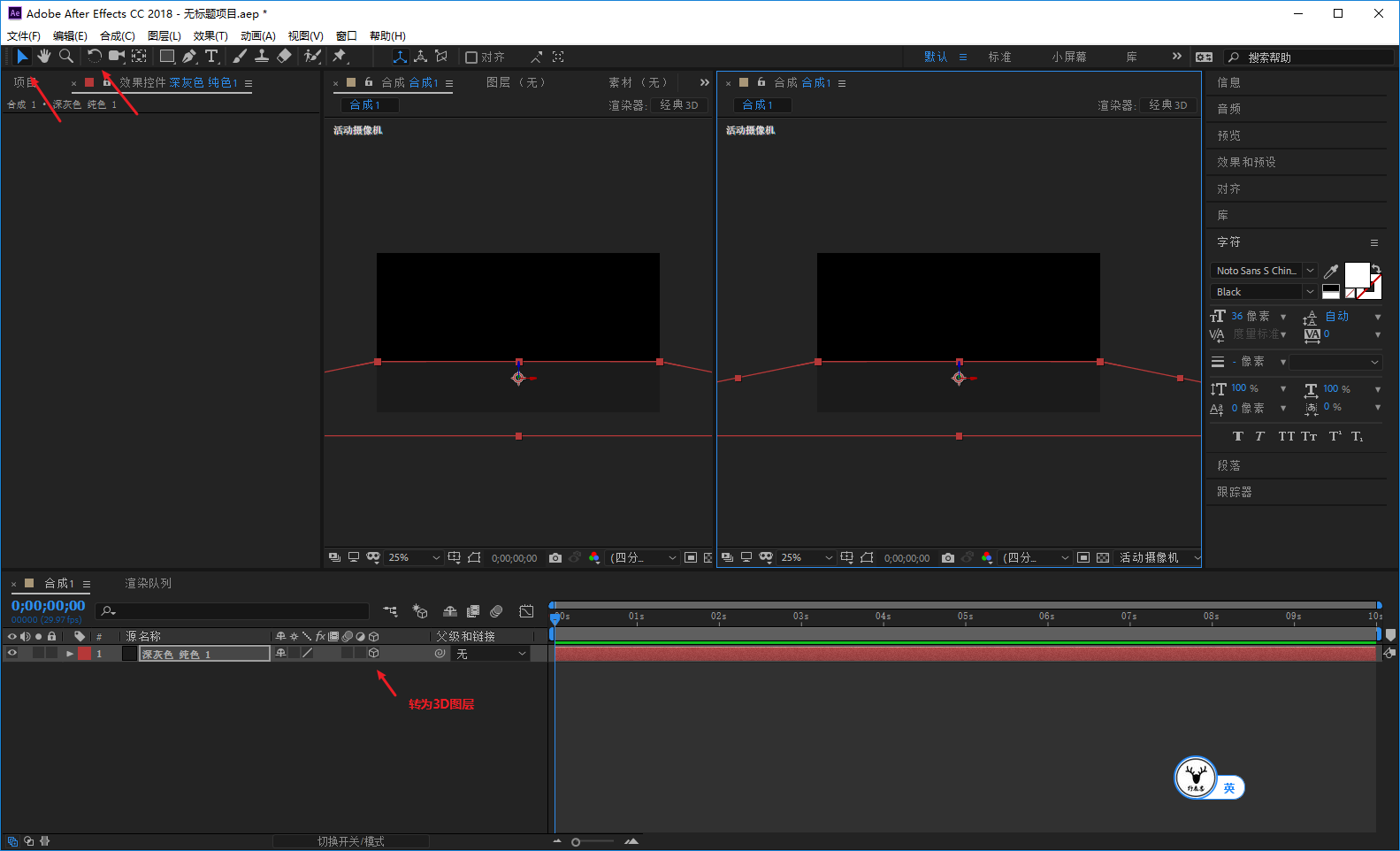Select the Puppet Pin tool
Image resolution: width=1400 pixels, height=851 pixels.
pyautogui.click(x=340, y=57)
